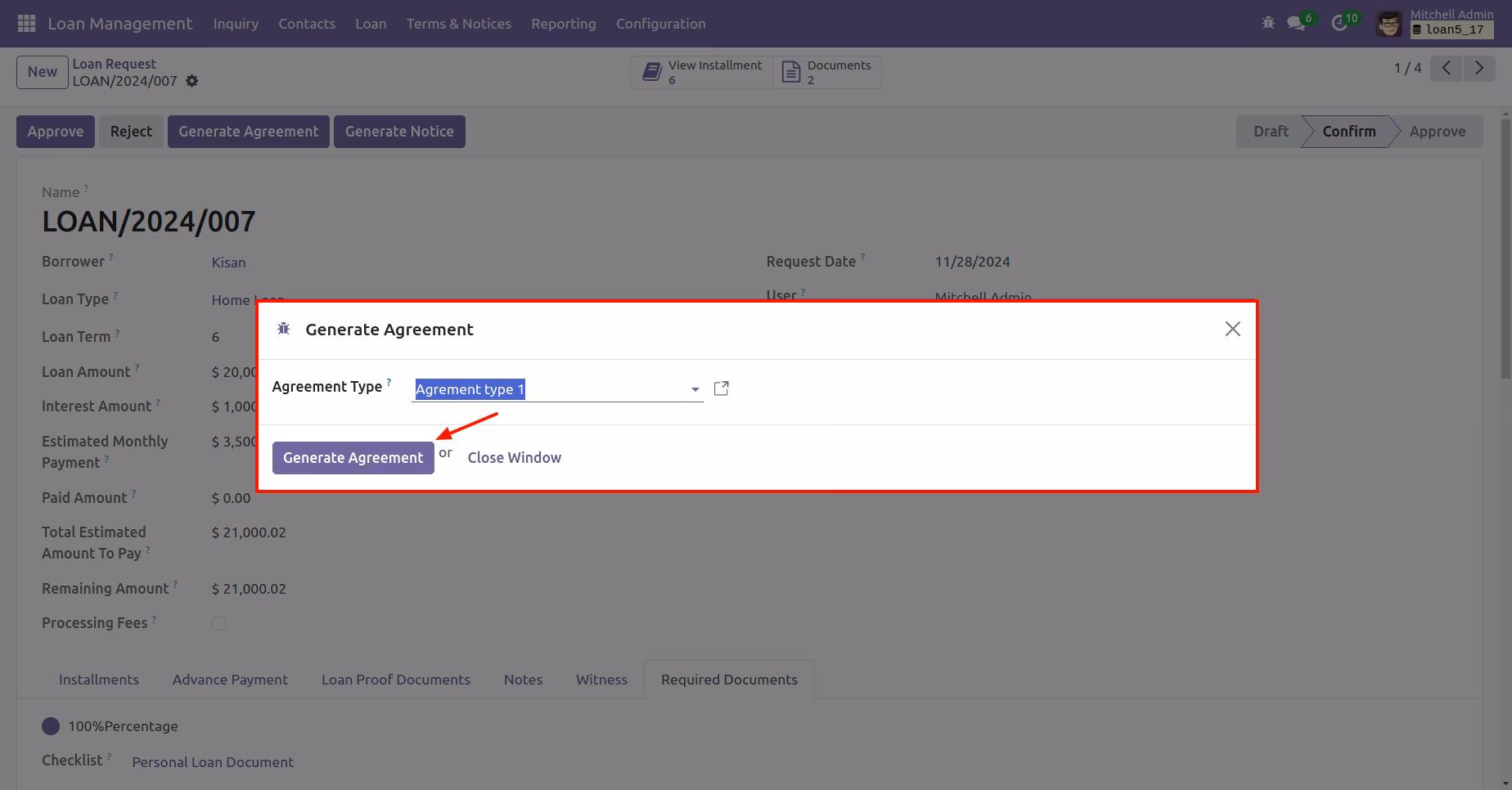Click the 100% percentage pie indicator
This screenshot has width=1512, height=790.
(51, 726)
